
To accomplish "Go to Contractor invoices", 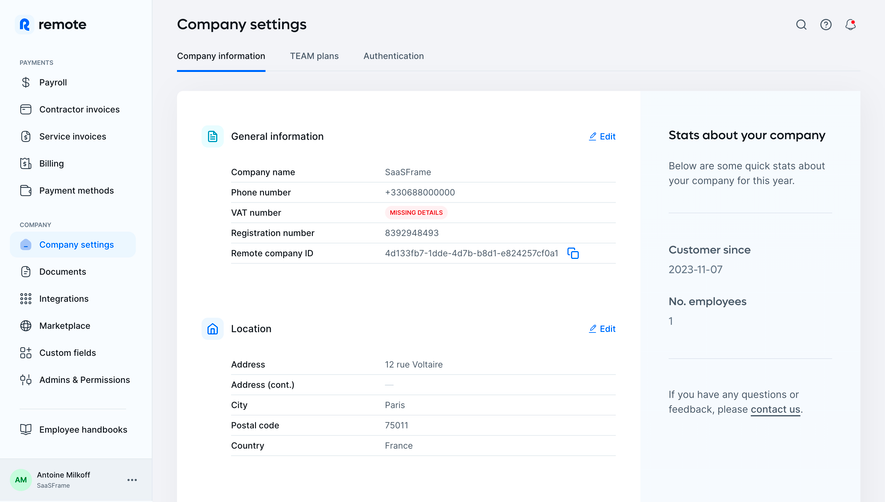I will pyautogui.click(x=80, y=110).
